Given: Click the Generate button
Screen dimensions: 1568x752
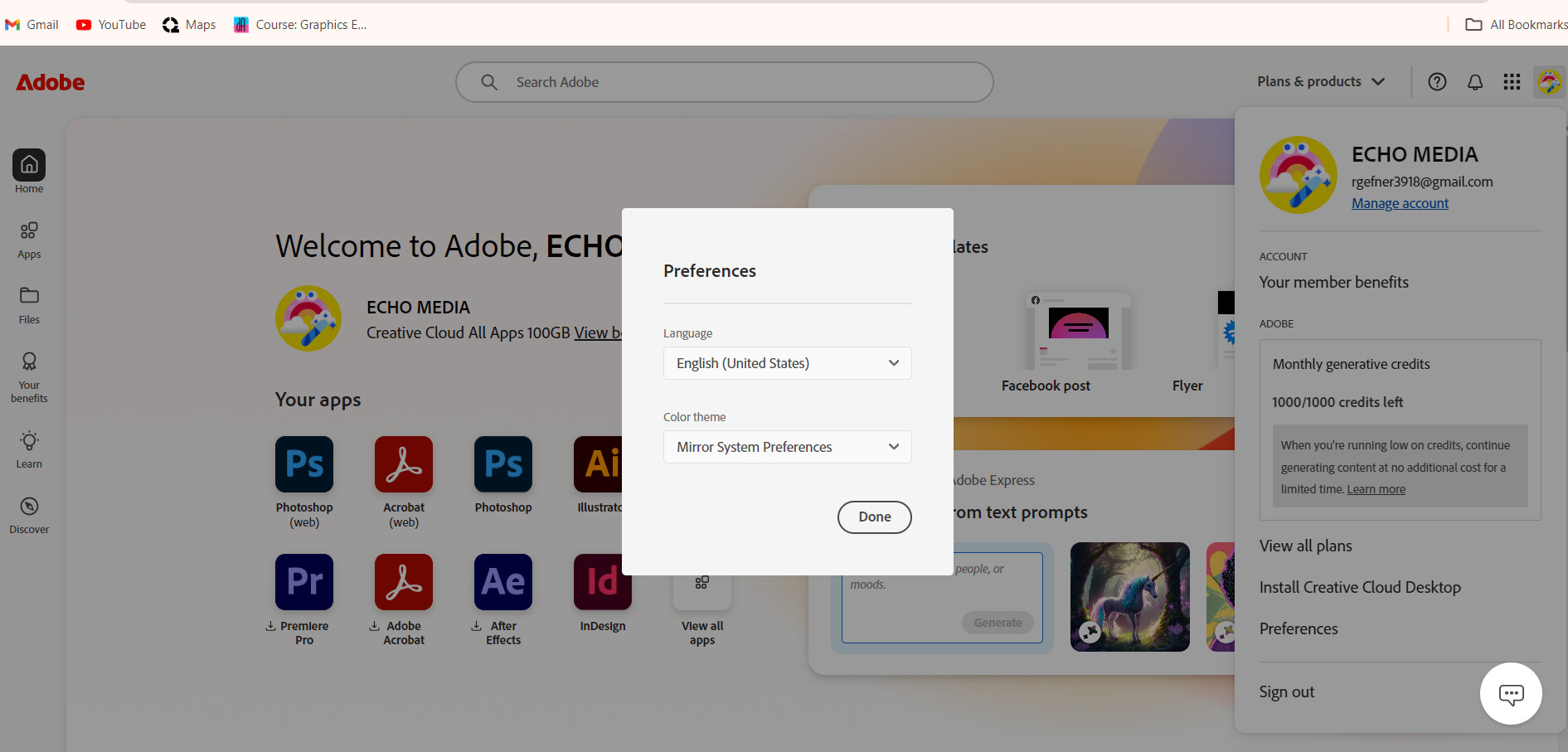Looking at the screenshot, I should click(998, 623).
